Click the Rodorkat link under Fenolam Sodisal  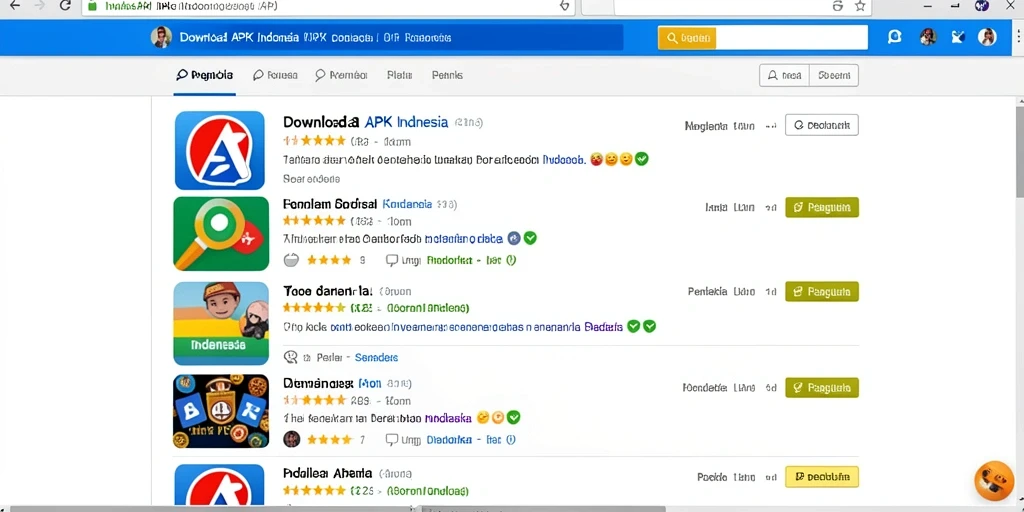tap(449, 260)
